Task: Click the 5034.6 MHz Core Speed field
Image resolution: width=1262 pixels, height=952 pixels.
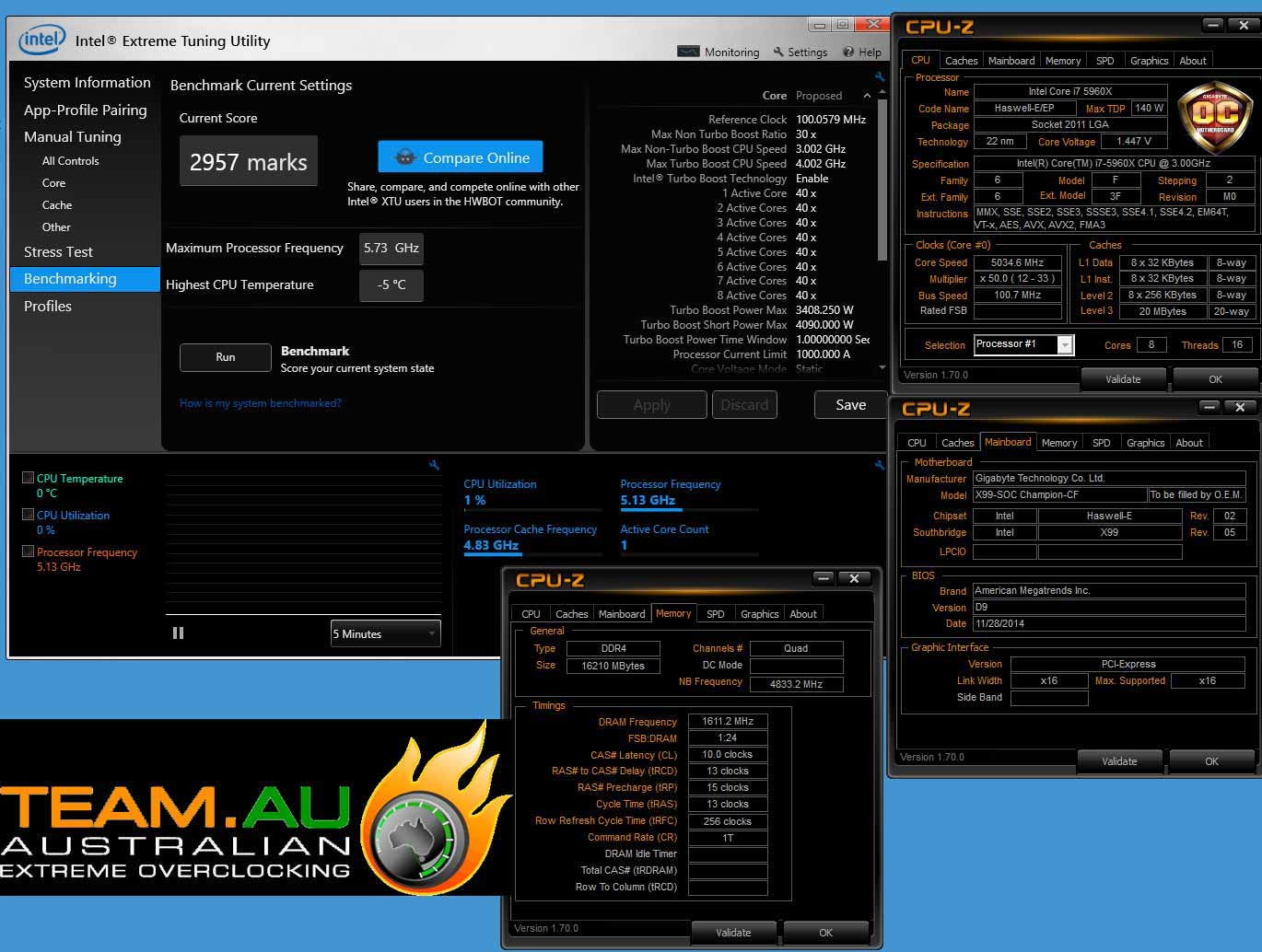Action: [1017, 262]
